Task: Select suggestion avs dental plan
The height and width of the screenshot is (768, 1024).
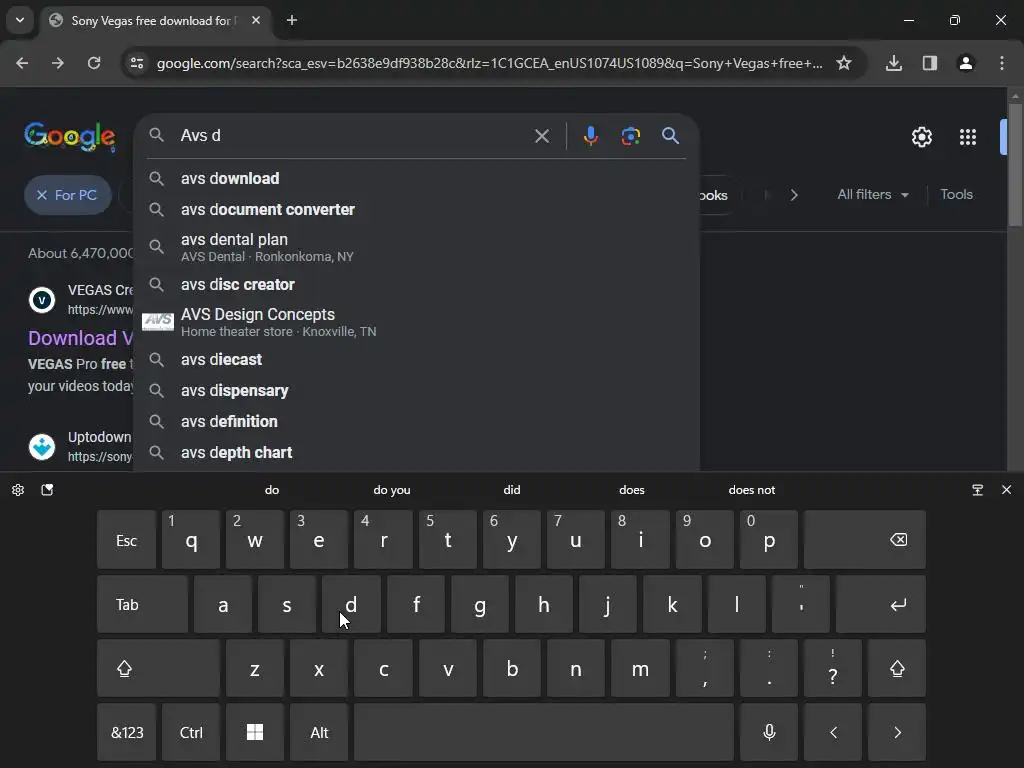Action: coord(417,247)
